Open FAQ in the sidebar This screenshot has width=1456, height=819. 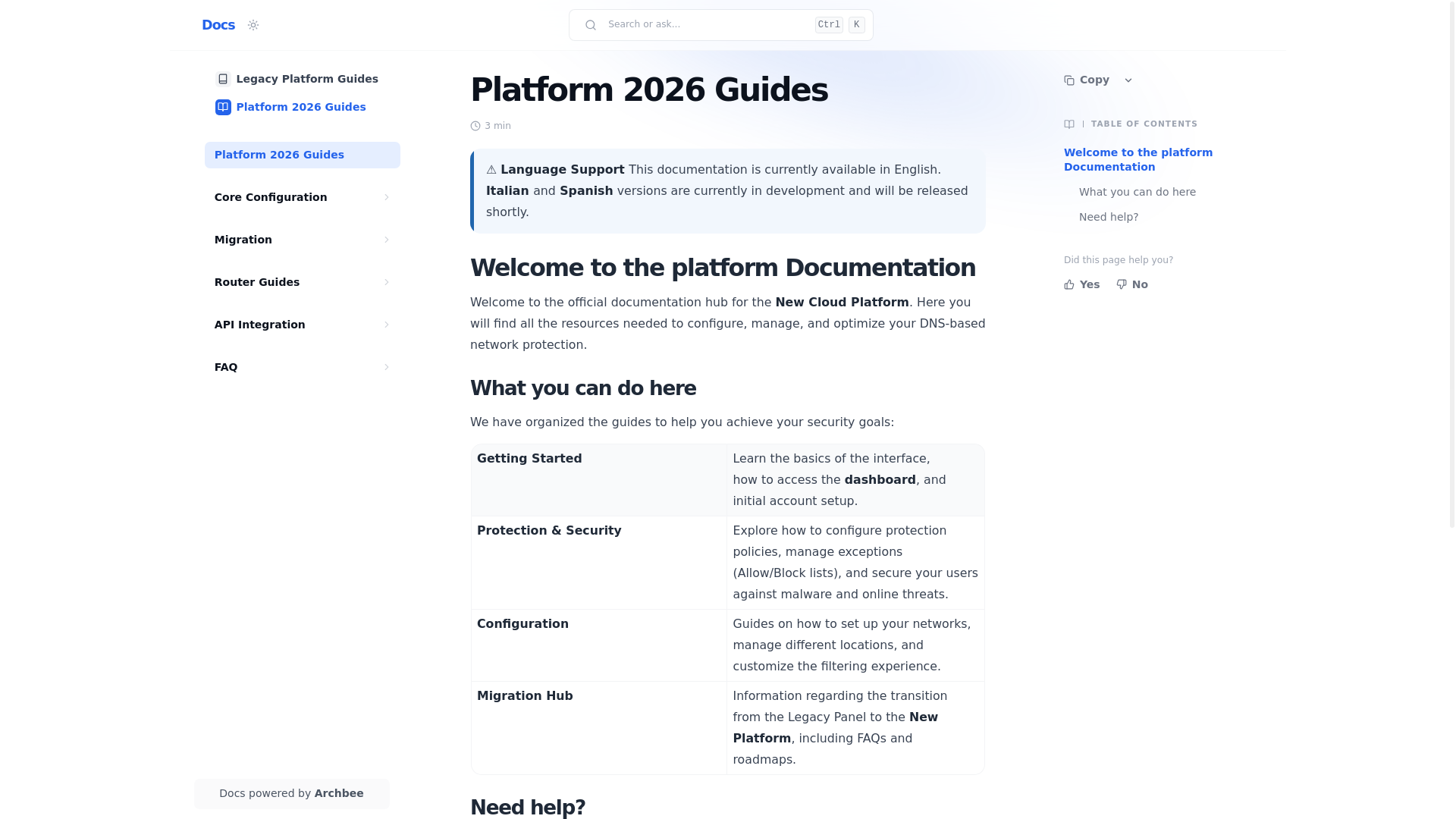coord(303,367)
